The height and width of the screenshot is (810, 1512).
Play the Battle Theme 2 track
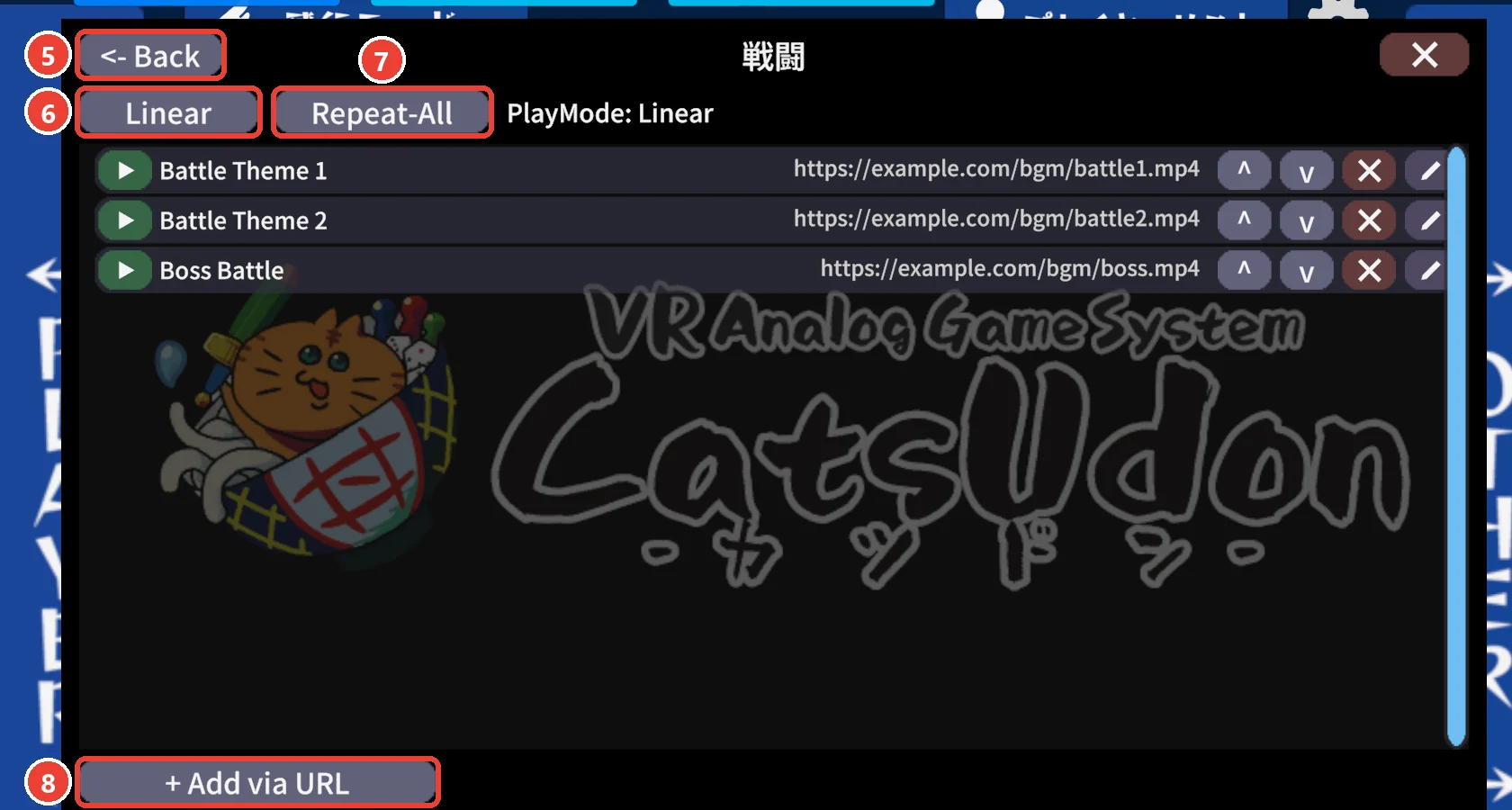(x=125, y=220)
